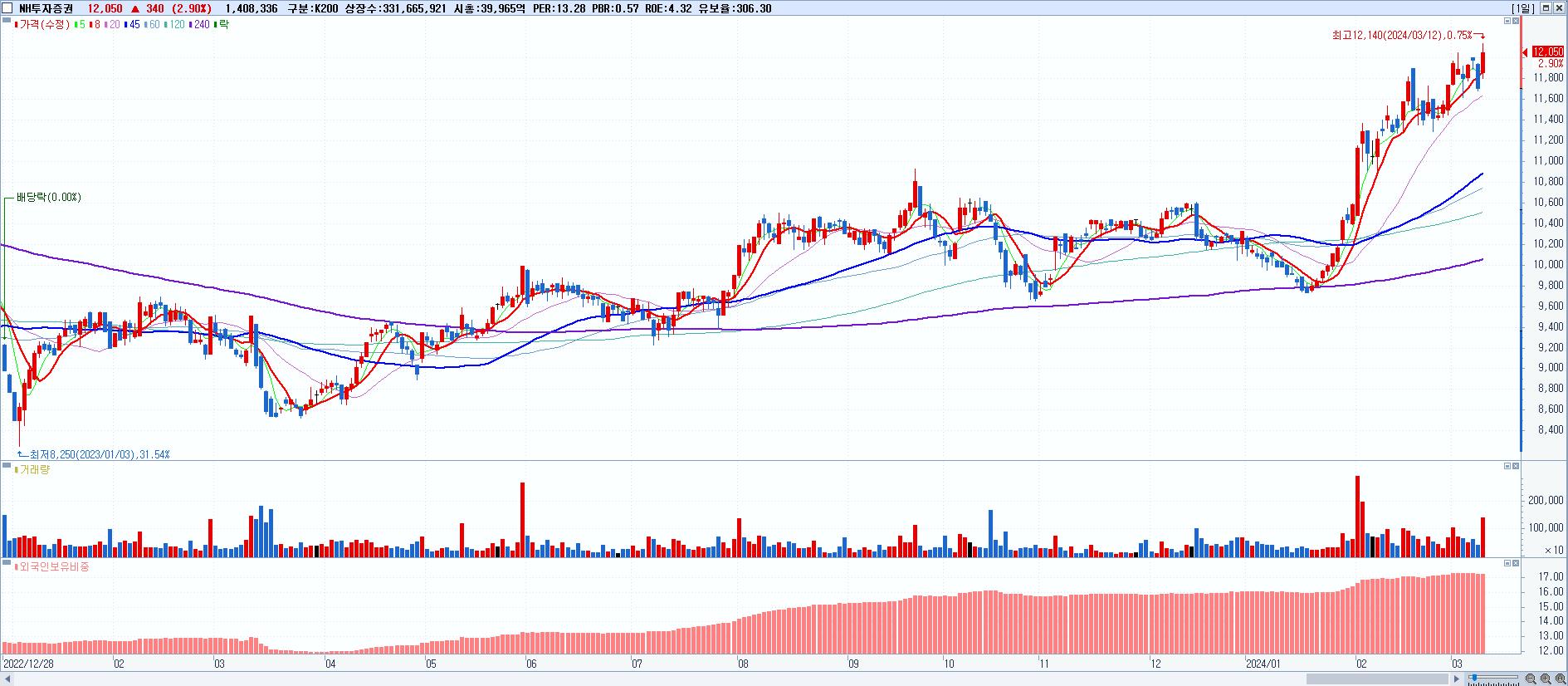
Task: Click the NH투자증권 stock name
Action: (46, 8)
